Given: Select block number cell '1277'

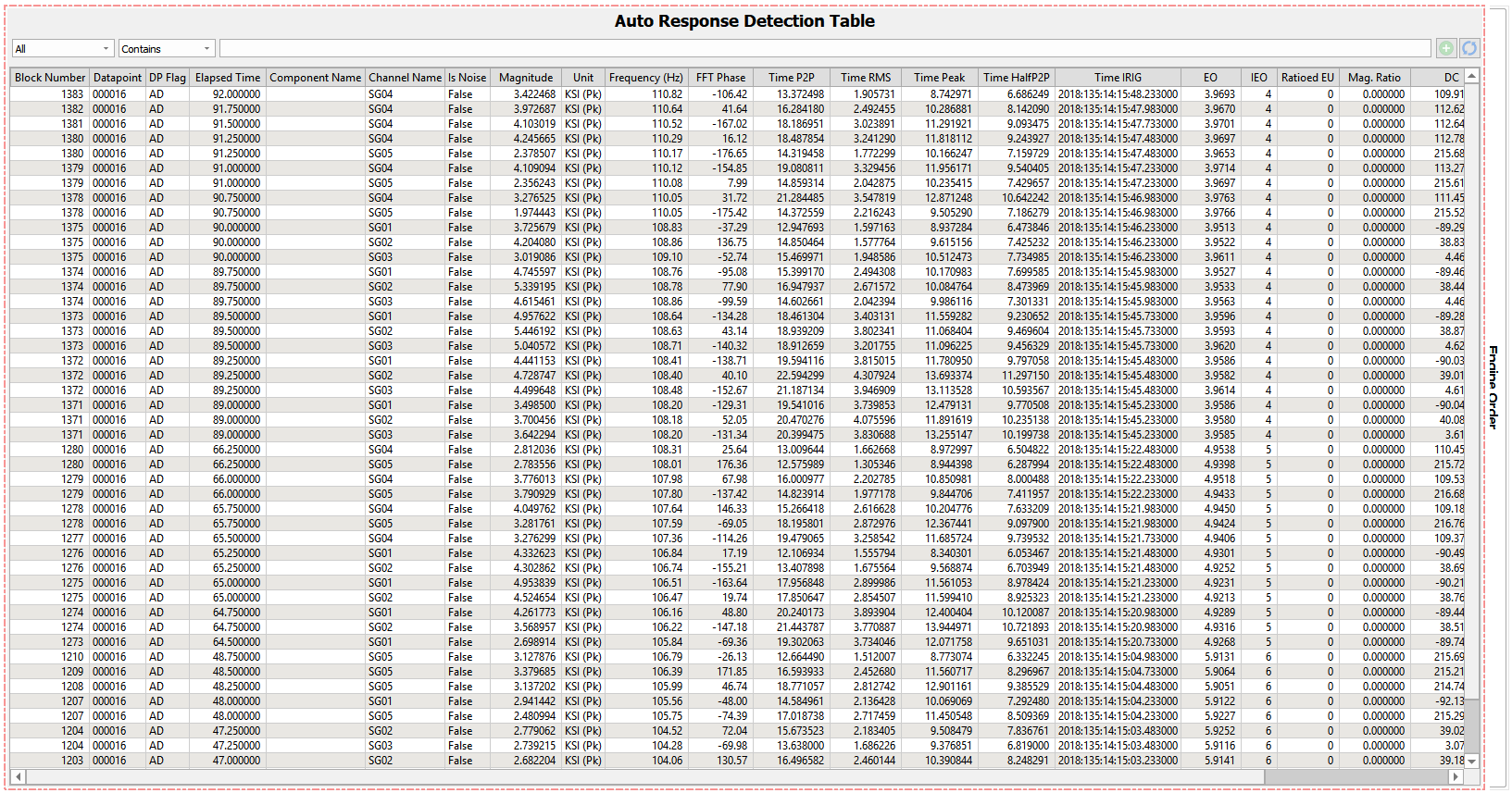Looking at the screenshot, I should pyautogui.click(x=50, y=539).
